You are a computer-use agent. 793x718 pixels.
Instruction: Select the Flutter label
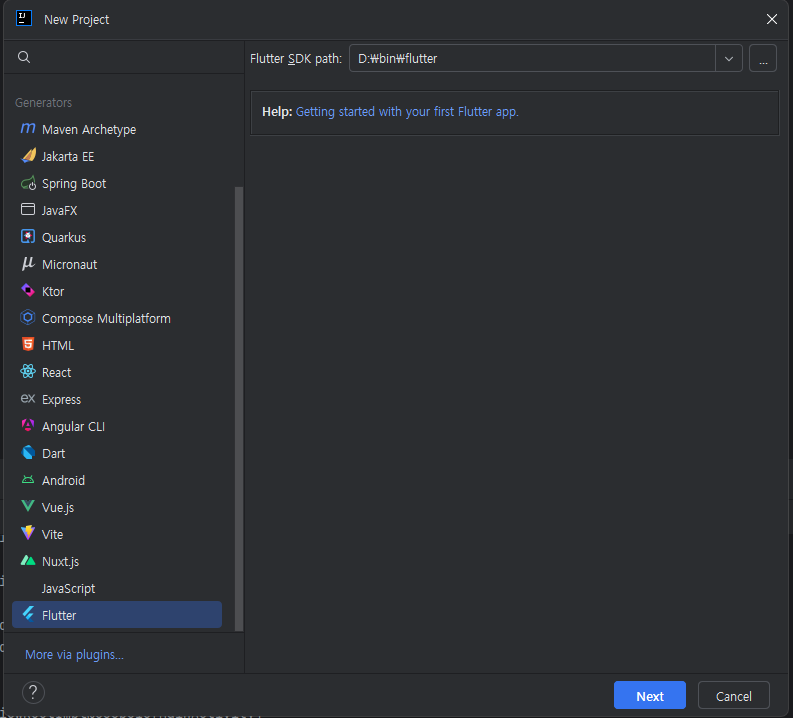pos(59,615)
